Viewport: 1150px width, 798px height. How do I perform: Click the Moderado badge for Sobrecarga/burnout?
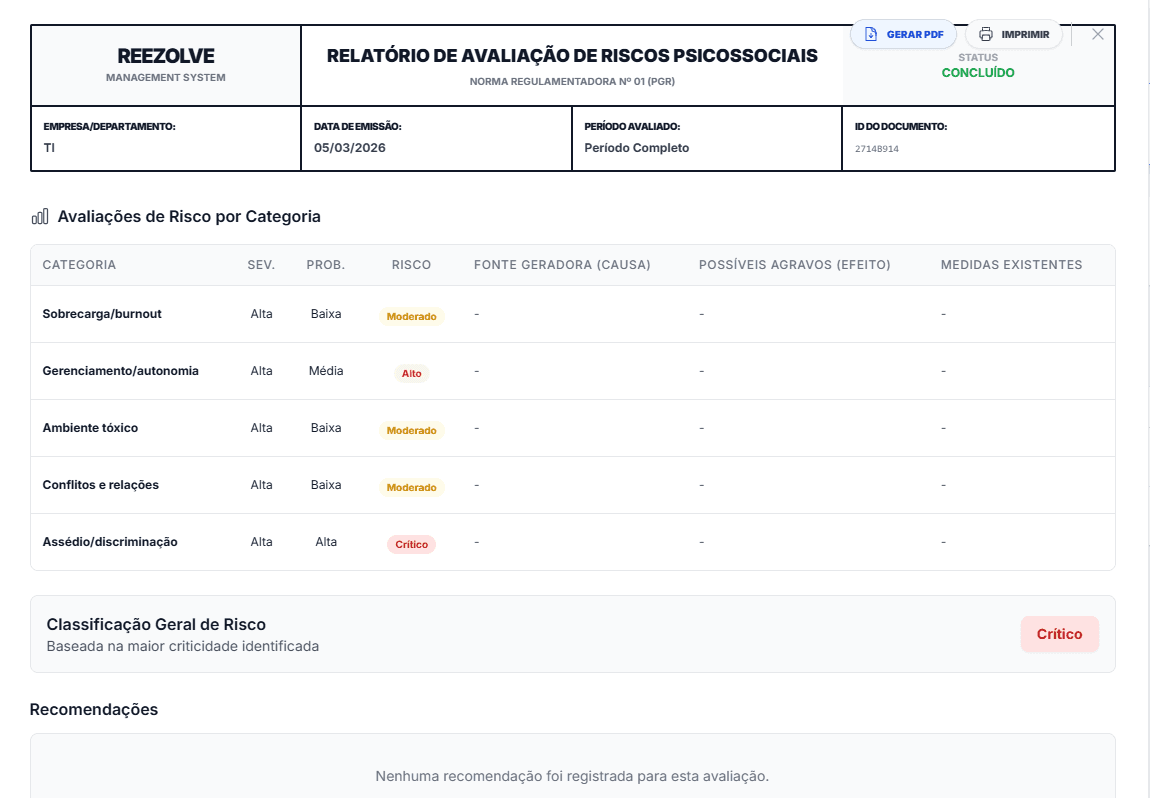coord(410,316)
